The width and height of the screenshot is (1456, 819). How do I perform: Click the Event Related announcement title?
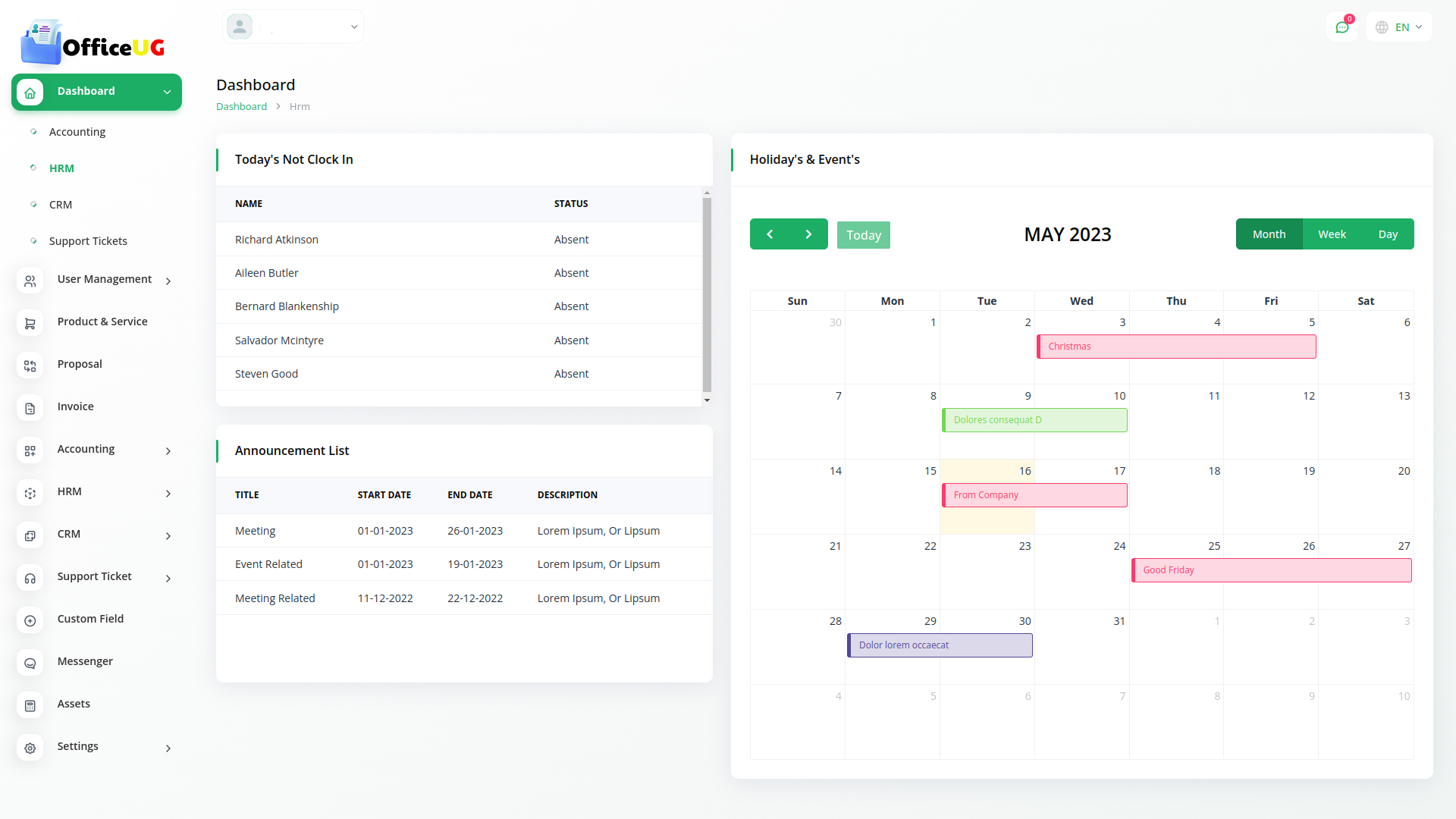point(268,564)
